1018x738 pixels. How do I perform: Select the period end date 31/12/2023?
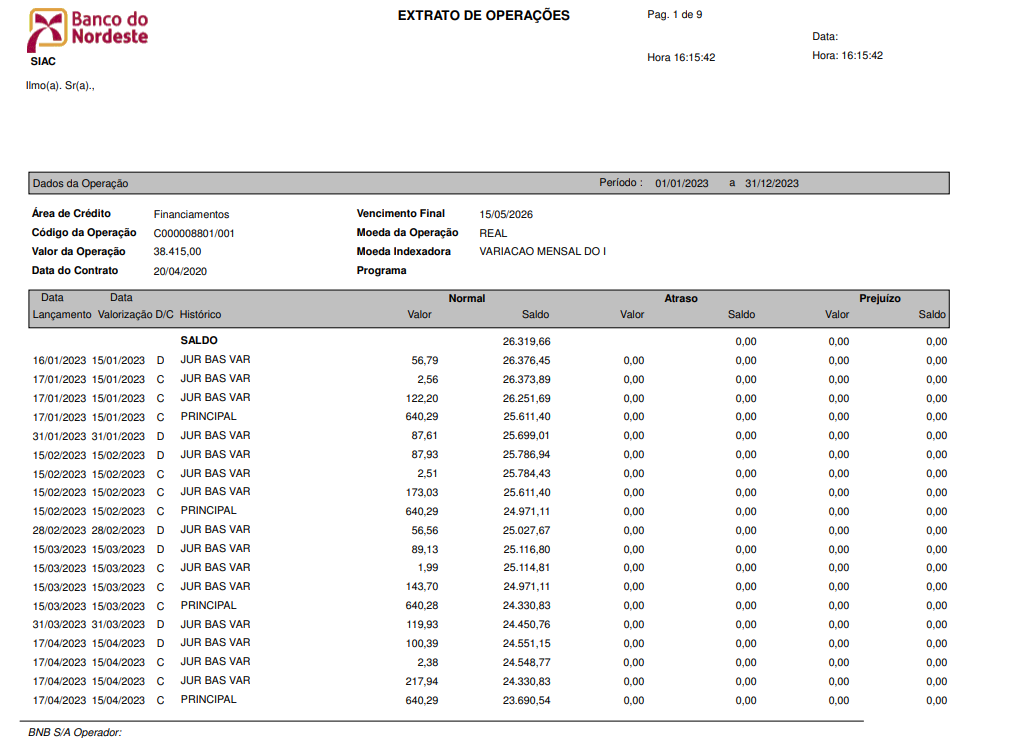pos(772,184)
